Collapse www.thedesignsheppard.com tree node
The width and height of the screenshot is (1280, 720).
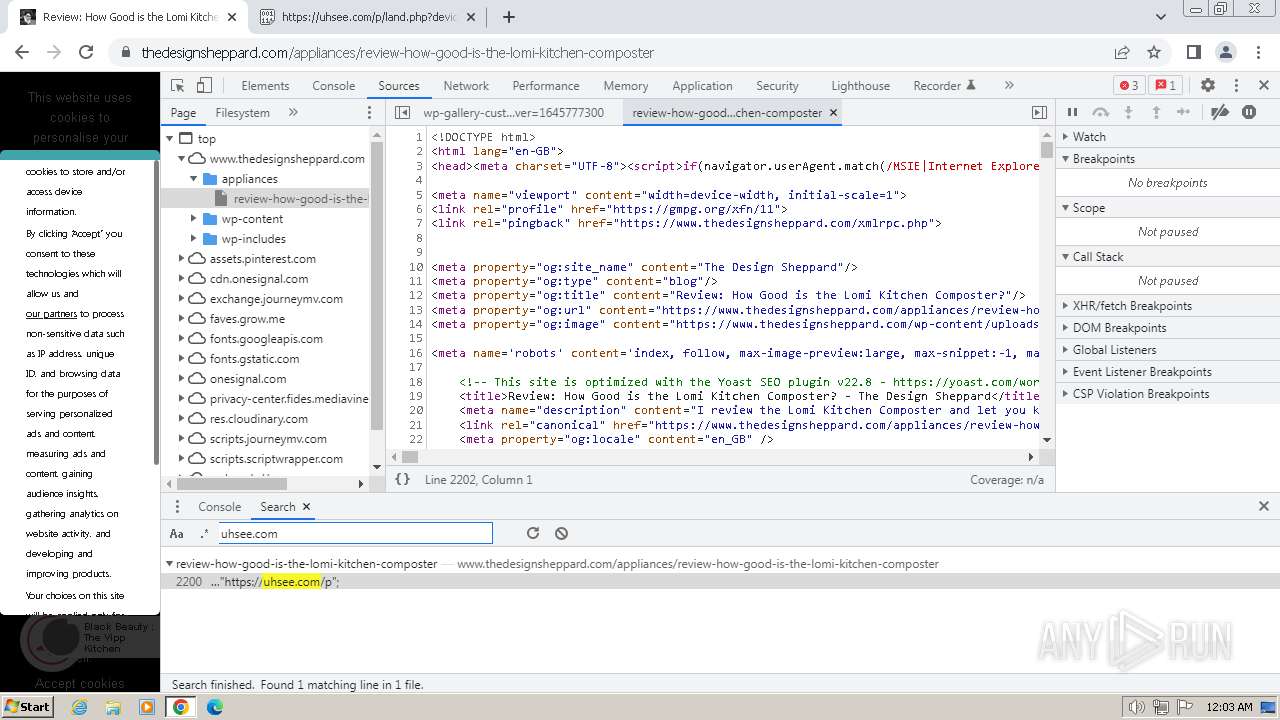pos(182,159)
